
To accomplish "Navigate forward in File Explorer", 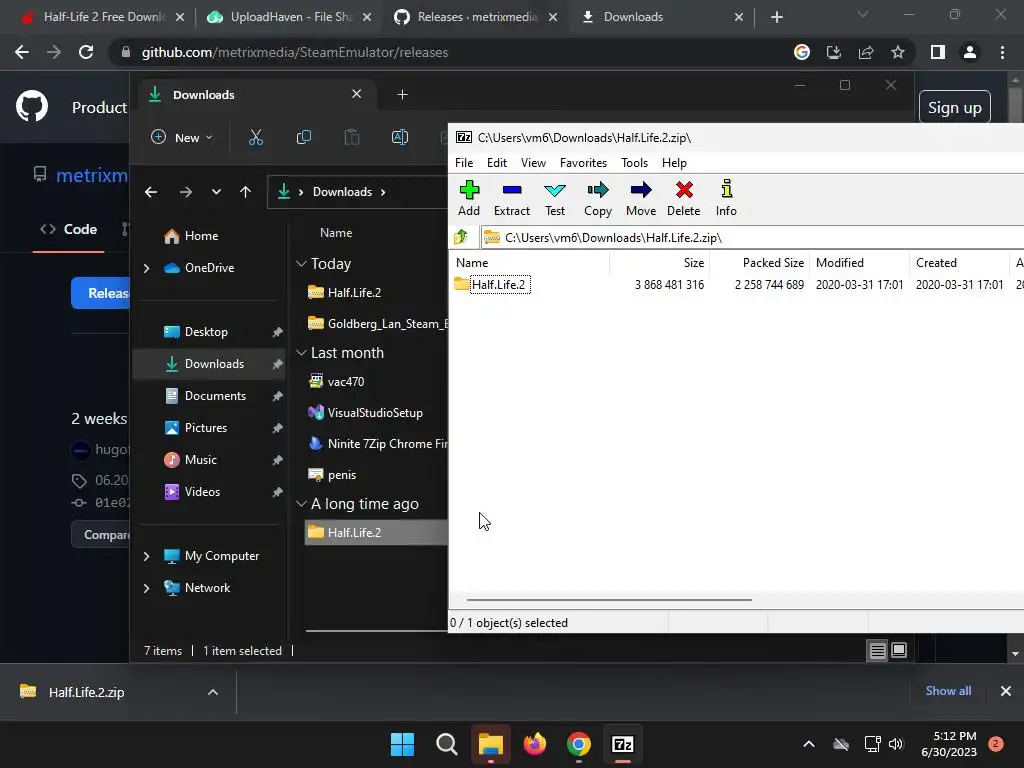I will coord(185,192).
